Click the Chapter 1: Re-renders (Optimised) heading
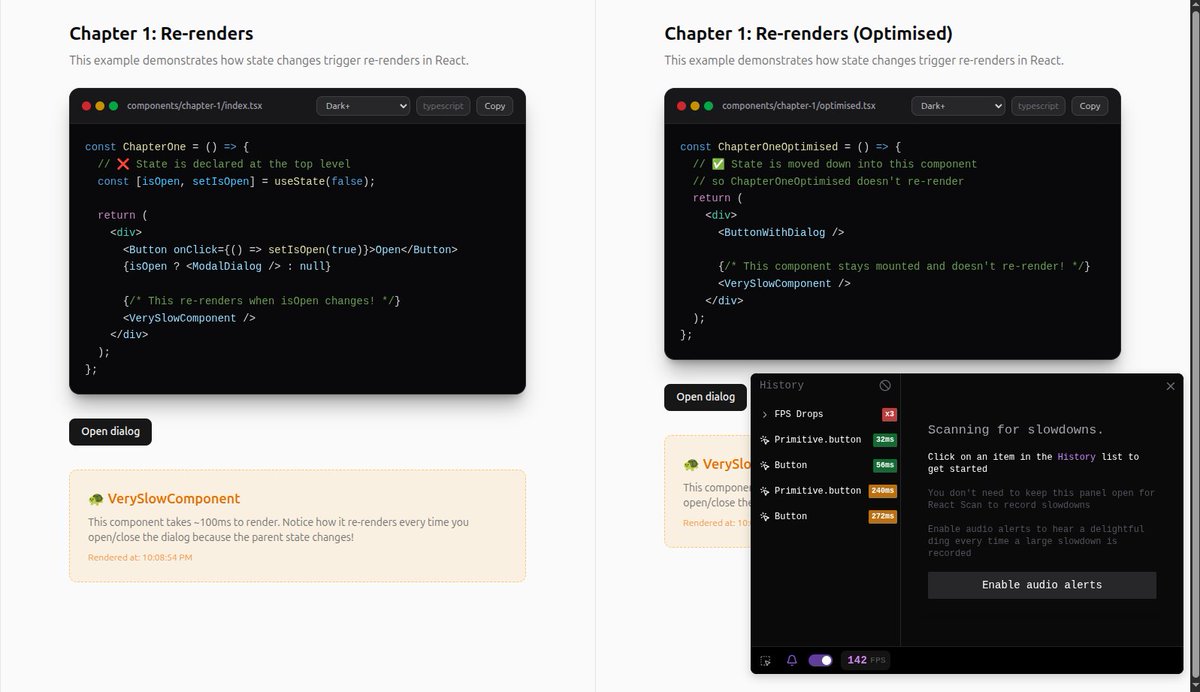The height and width of the screenshot is (692, 1200). (808, 34)
